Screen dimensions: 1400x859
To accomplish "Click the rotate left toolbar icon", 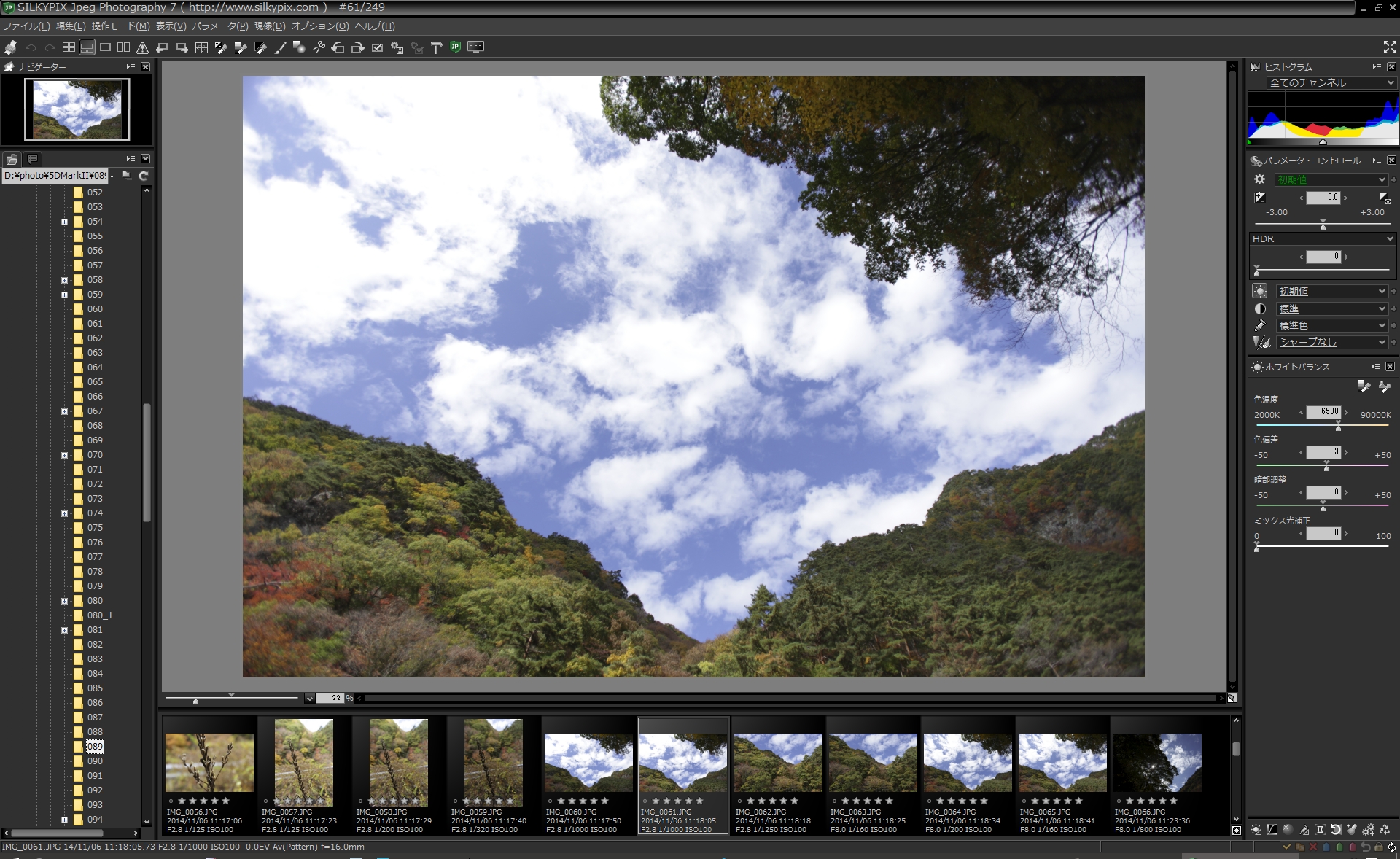I will click(338, 47).
